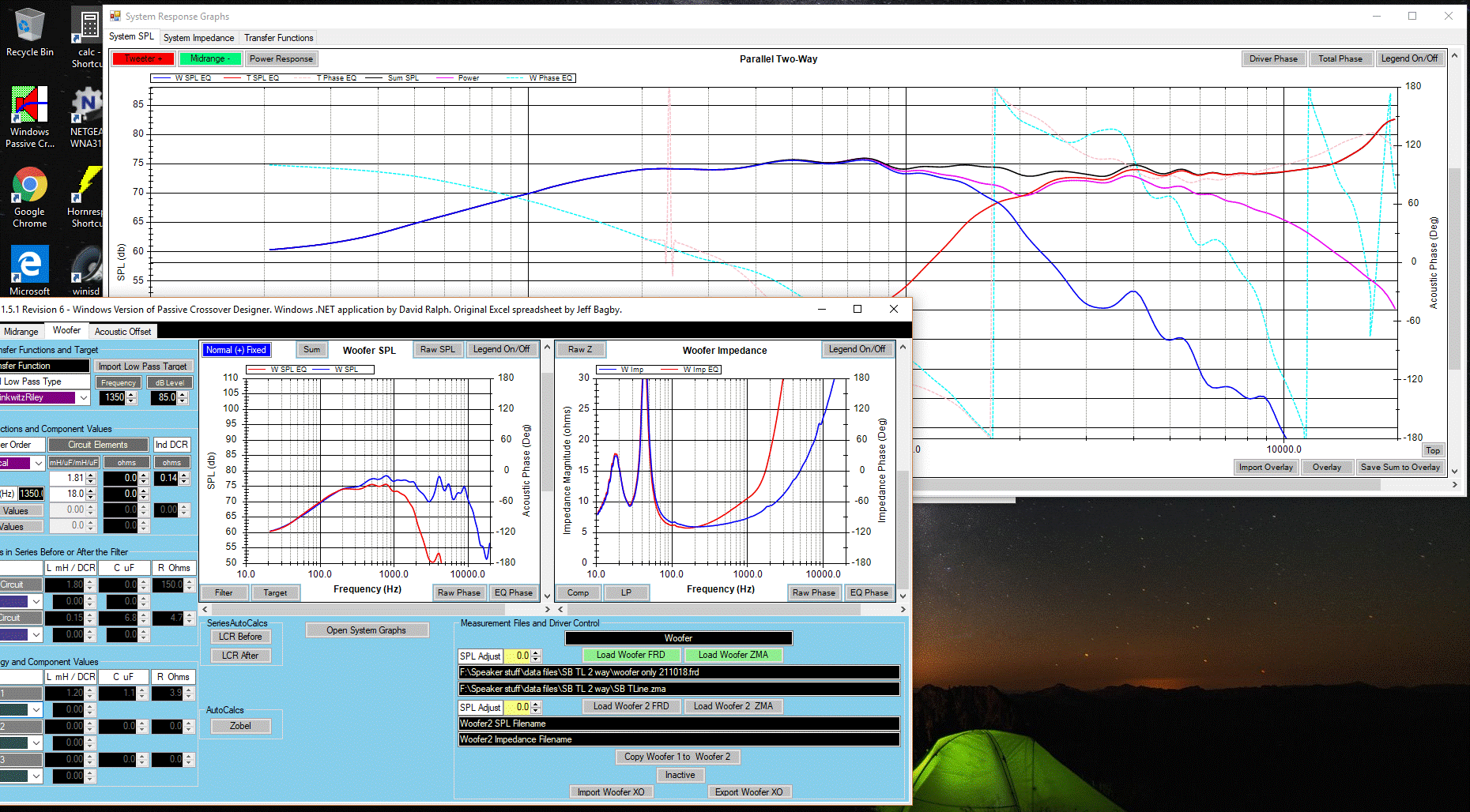1470x812 pixels.
Task: Click the Sum button above Woofer SPL
Action: point(312,350)
